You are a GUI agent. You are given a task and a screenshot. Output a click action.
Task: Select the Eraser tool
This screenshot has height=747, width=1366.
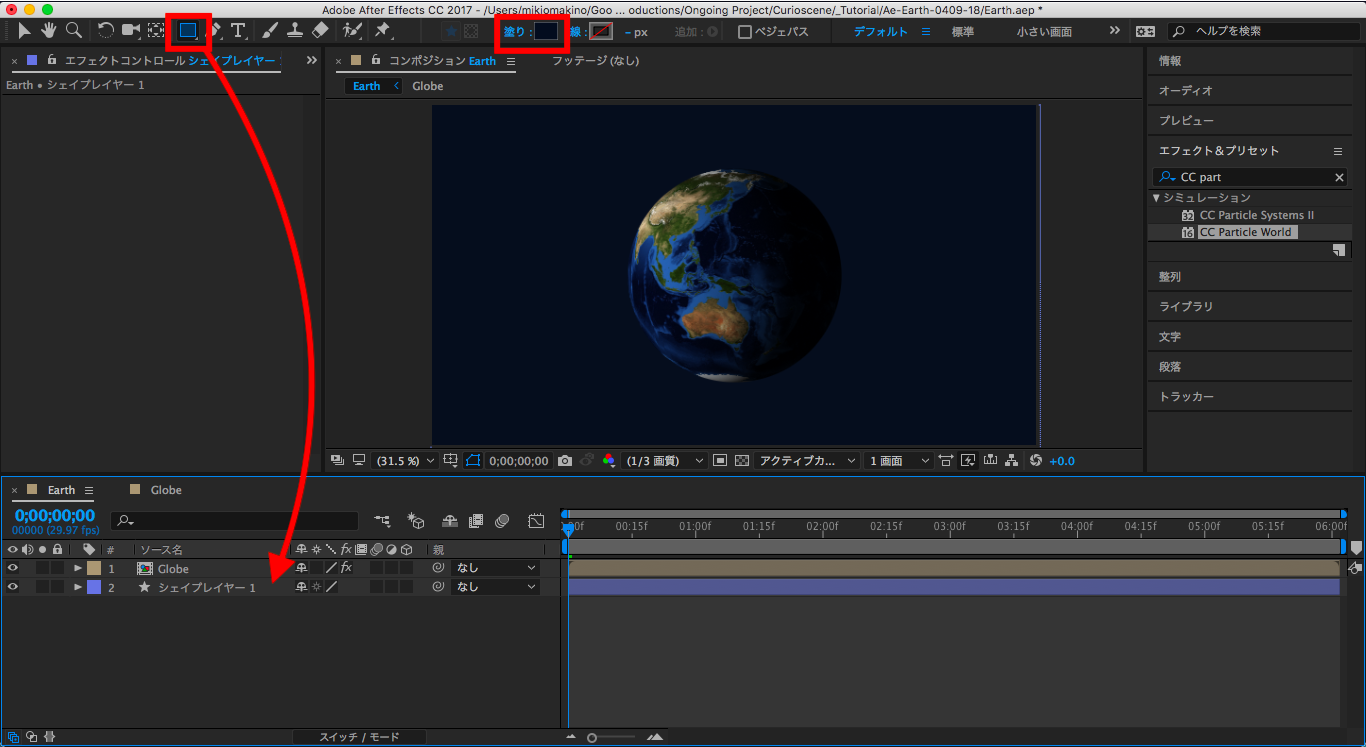pyautogui.click(x=320, y=31)
